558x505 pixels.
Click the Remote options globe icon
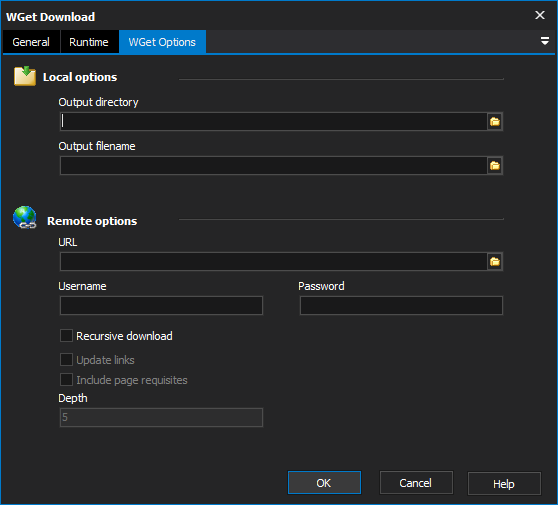click(25, 217)
